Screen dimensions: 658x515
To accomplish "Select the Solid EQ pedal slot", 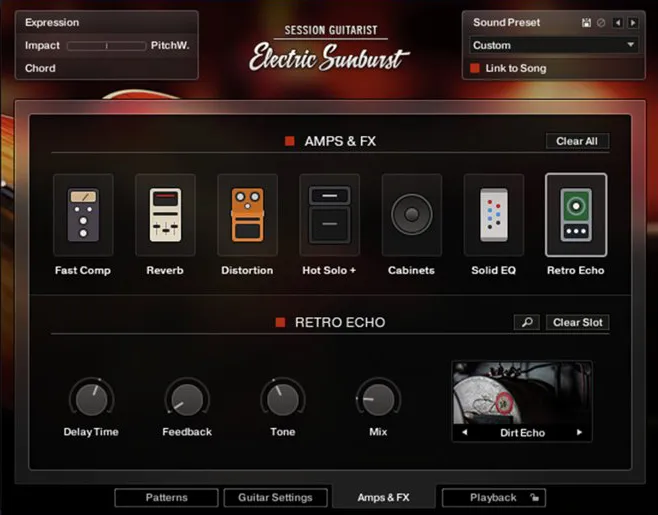I will [494, 215].
